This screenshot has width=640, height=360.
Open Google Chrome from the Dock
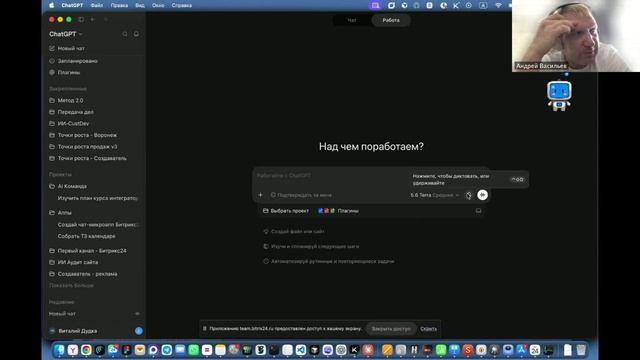point(86,350)
